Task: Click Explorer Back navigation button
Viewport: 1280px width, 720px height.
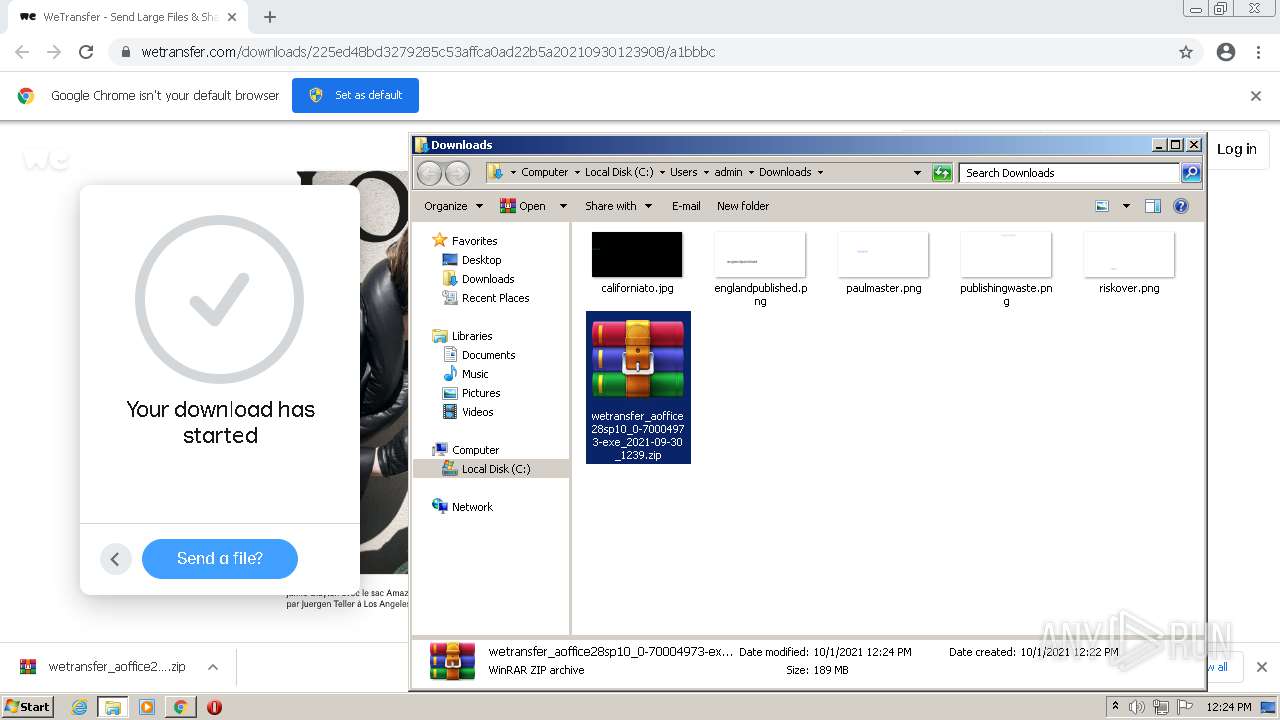Action: click(429, 173)
